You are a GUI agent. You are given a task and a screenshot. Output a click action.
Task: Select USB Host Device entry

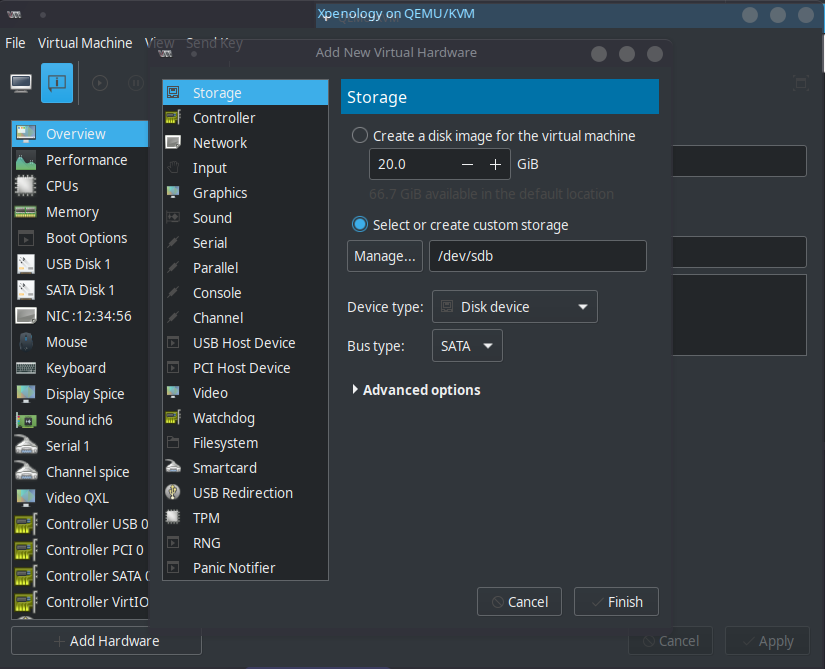click(x=245, y=343)
